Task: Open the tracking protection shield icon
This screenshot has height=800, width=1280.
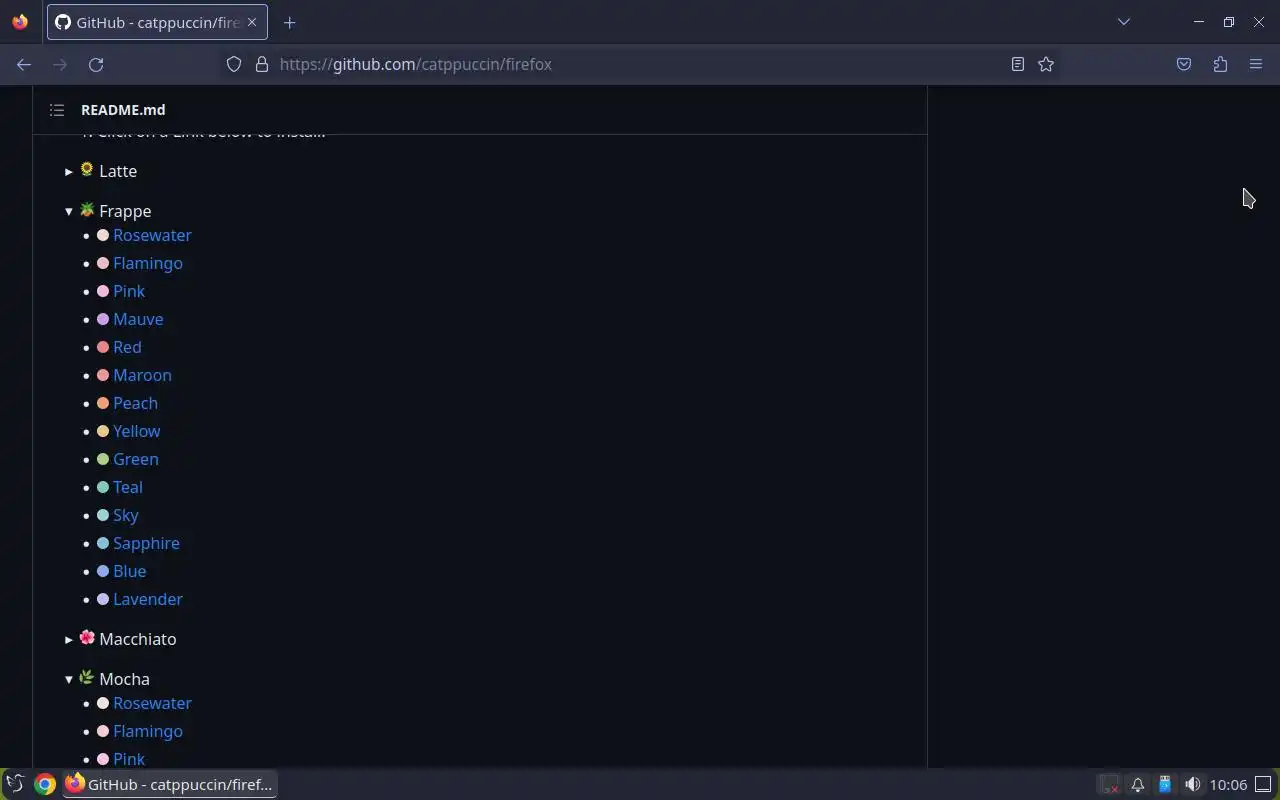Action: [x=234, y=64]
